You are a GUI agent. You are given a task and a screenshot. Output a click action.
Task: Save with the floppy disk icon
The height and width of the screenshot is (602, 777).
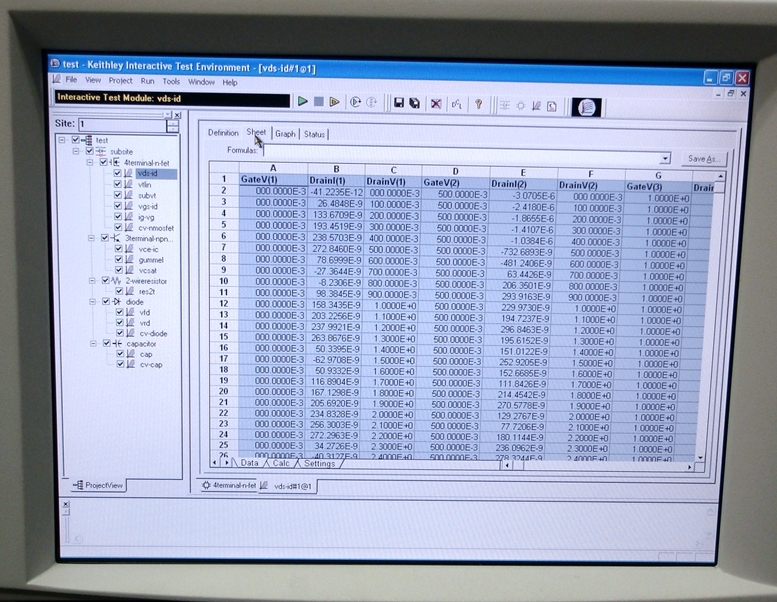click(398, 103)
